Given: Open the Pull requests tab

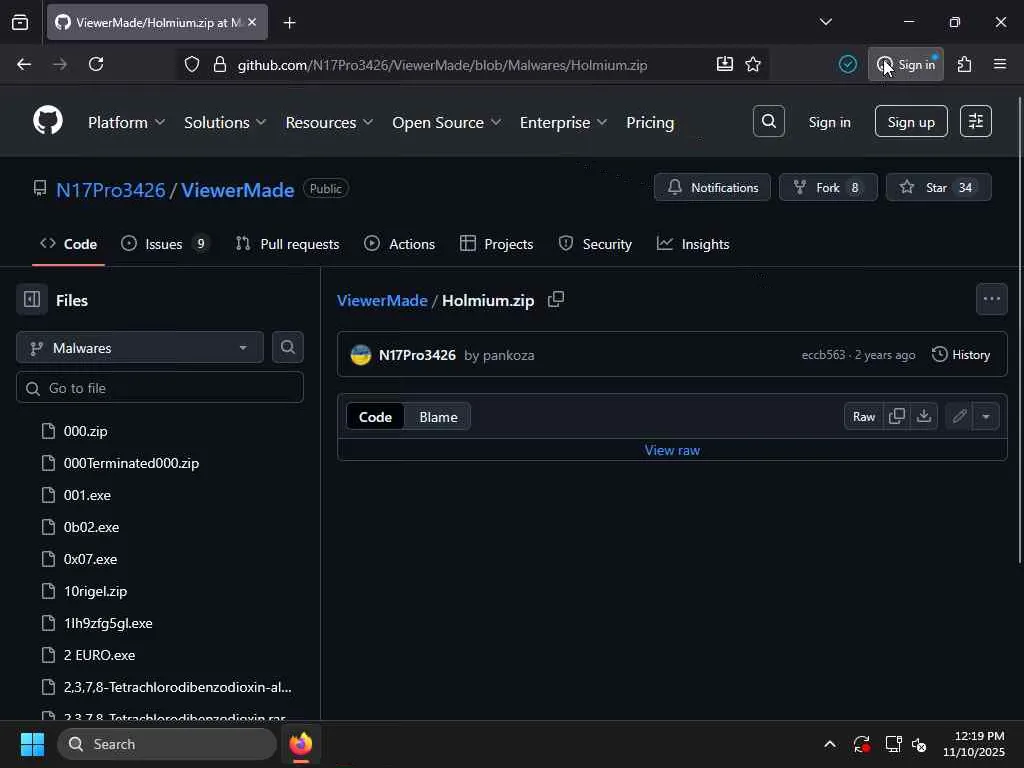Looking at the screenshot, I should point(287,244).
